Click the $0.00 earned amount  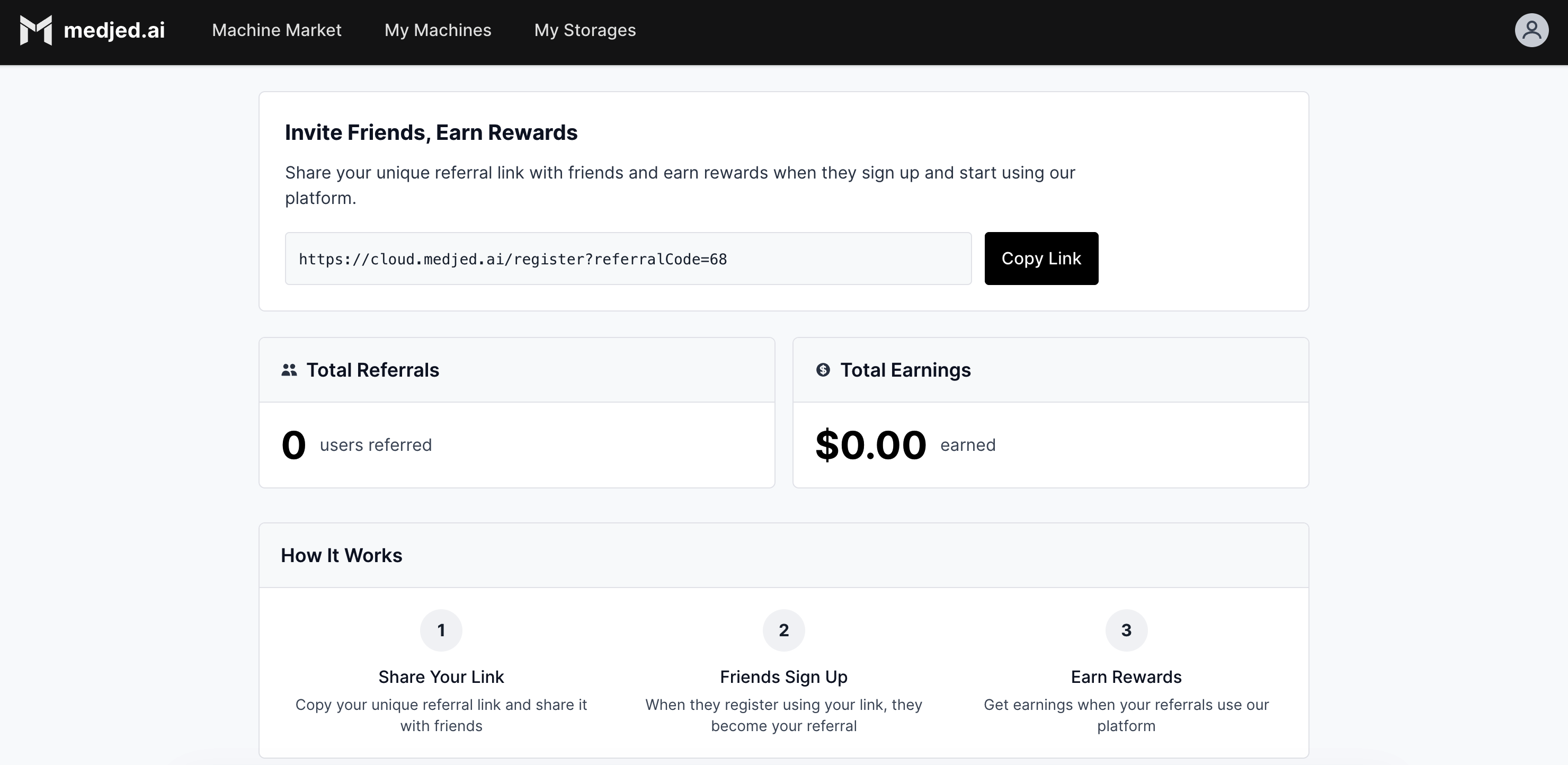pyautogui.click(x=870, y=444)
